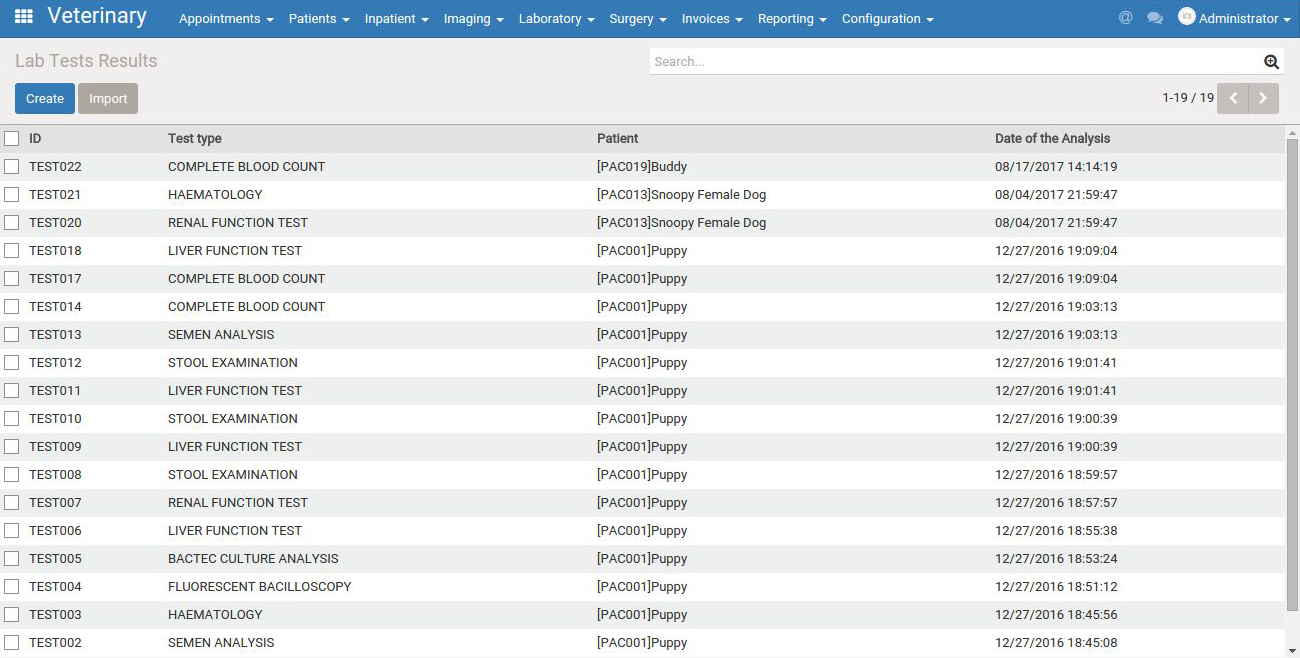
Task: Click patient [PAC019]Buddy
Action: tap(642, 167)
